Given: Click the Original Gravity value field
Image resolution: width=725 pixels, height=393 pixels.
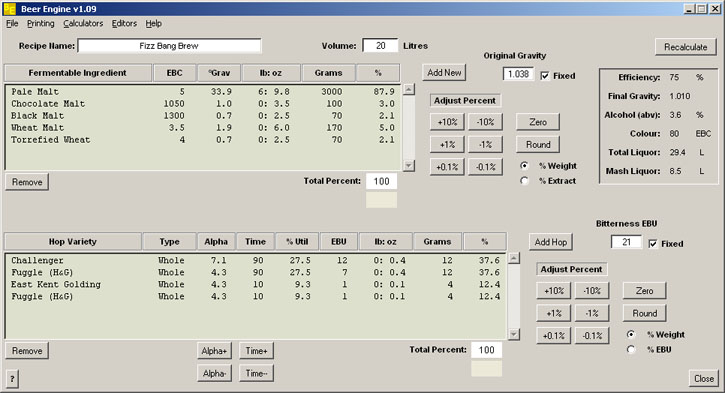Looking at the screenshot, I should (x=518, y=74).
